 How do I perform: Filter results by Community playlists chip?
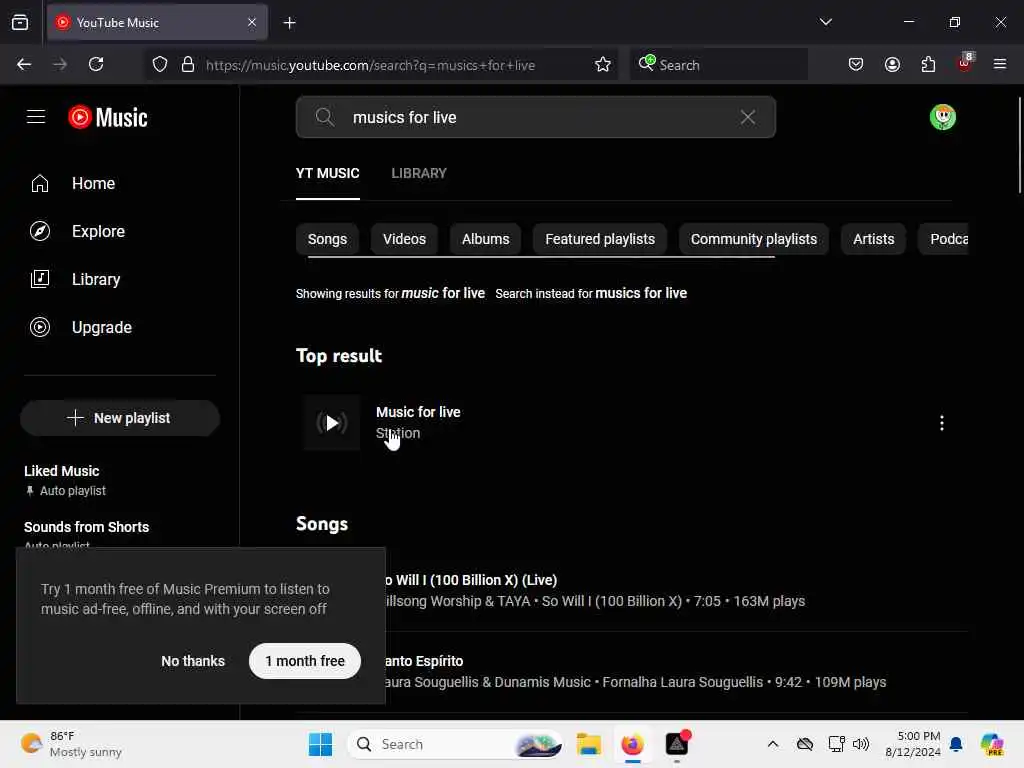(754, 239)
